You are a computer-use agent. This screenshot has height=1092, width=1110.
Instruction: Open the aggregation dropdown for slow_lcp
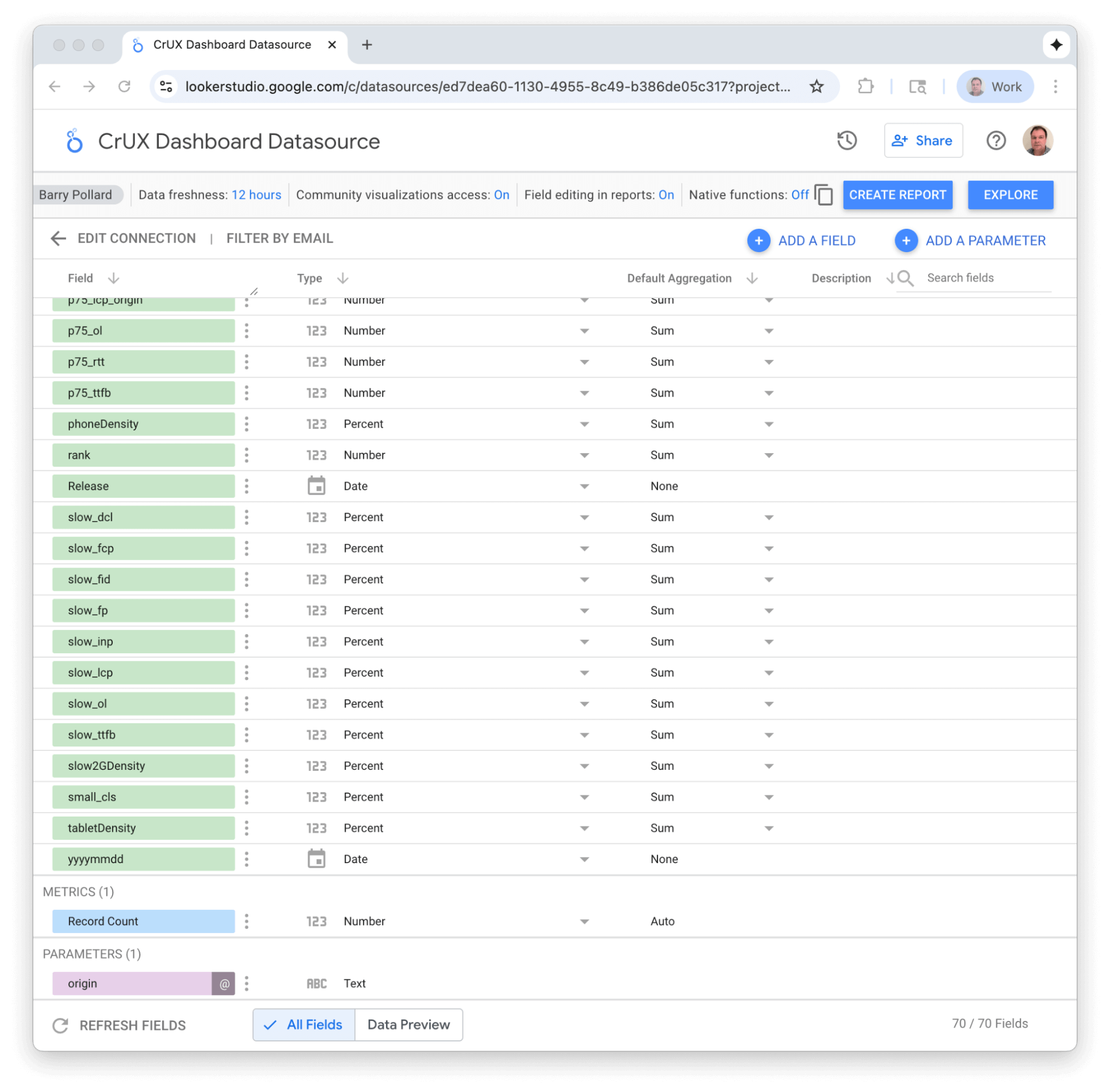click(x=769, y=673)
